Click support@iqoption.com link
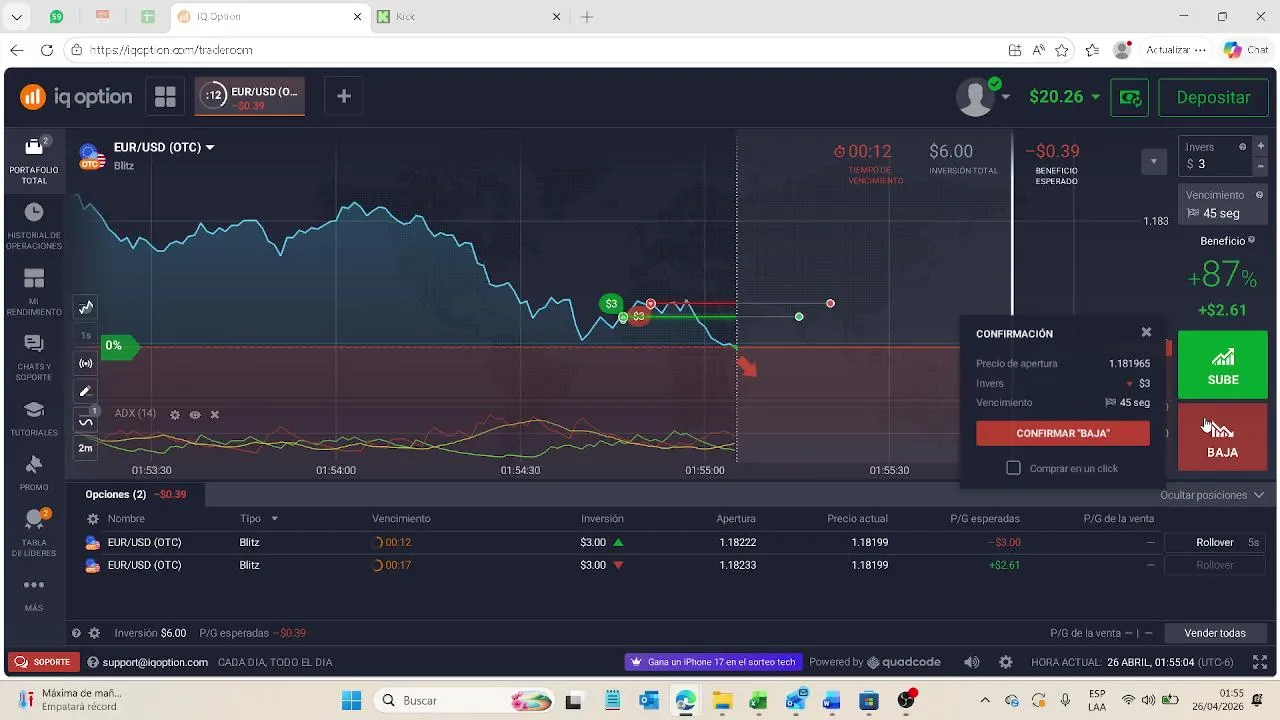 155,662
